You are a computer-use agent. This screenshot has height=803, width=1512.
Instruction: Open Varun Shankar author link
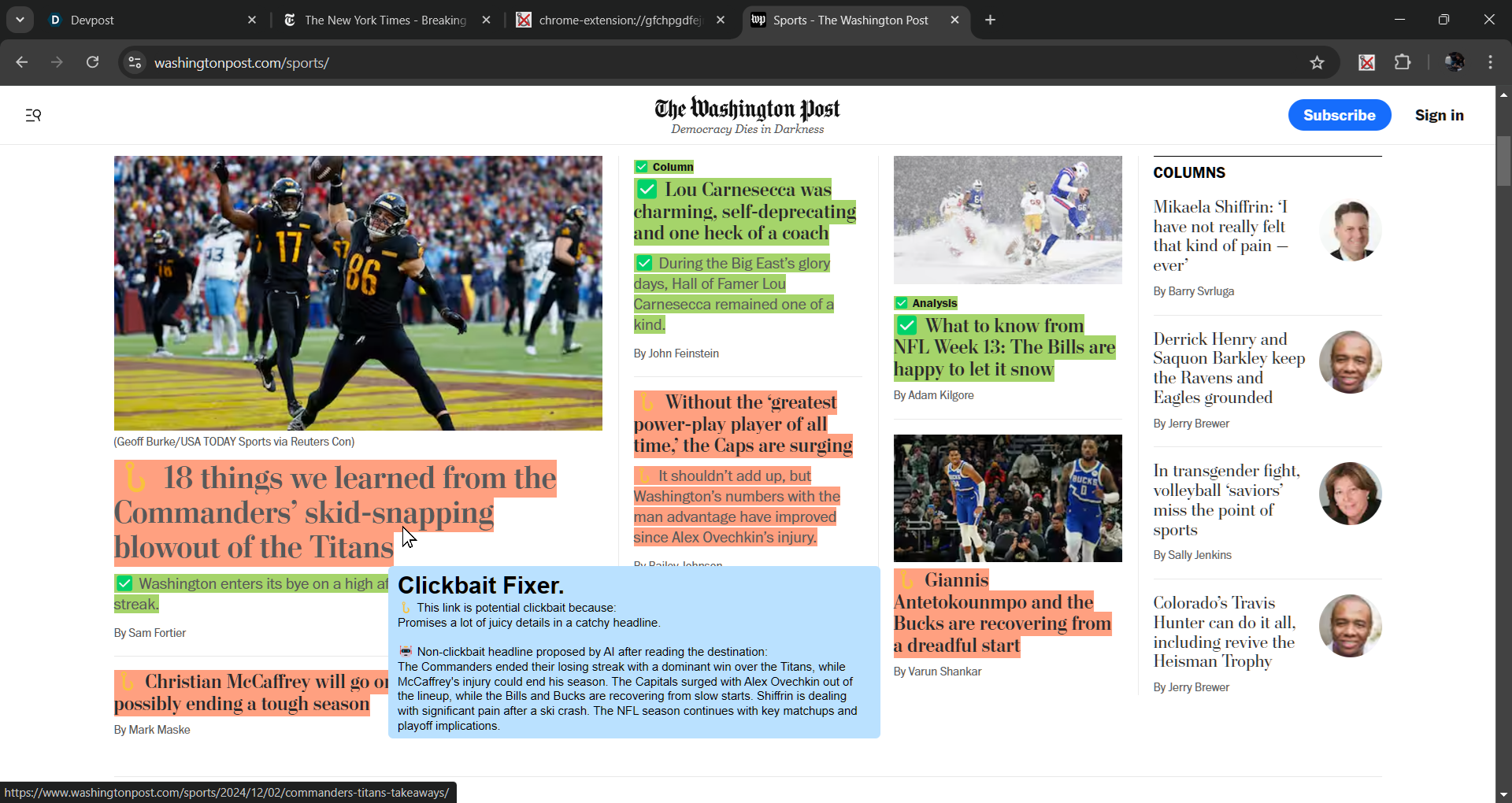(x=944, y=672)
